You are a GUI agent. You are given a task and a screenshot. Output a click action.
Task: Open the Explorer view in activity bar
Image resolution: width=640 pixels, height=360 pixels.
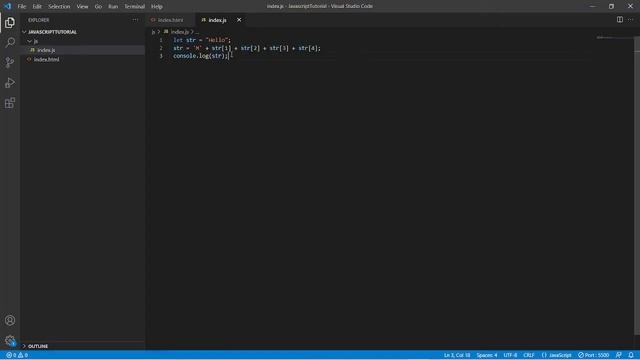pos(10,22)
